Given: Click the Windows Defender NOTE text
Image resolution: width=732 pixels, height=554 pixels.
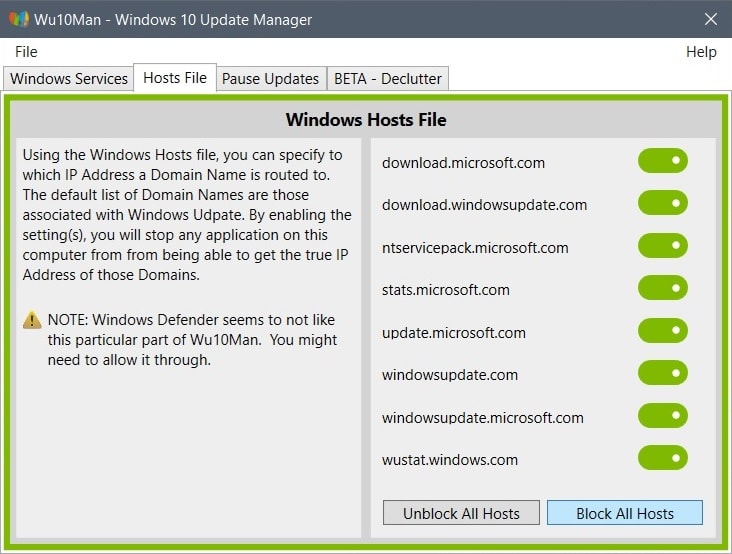Looking at the screenshot, I should tap(192, 340).
